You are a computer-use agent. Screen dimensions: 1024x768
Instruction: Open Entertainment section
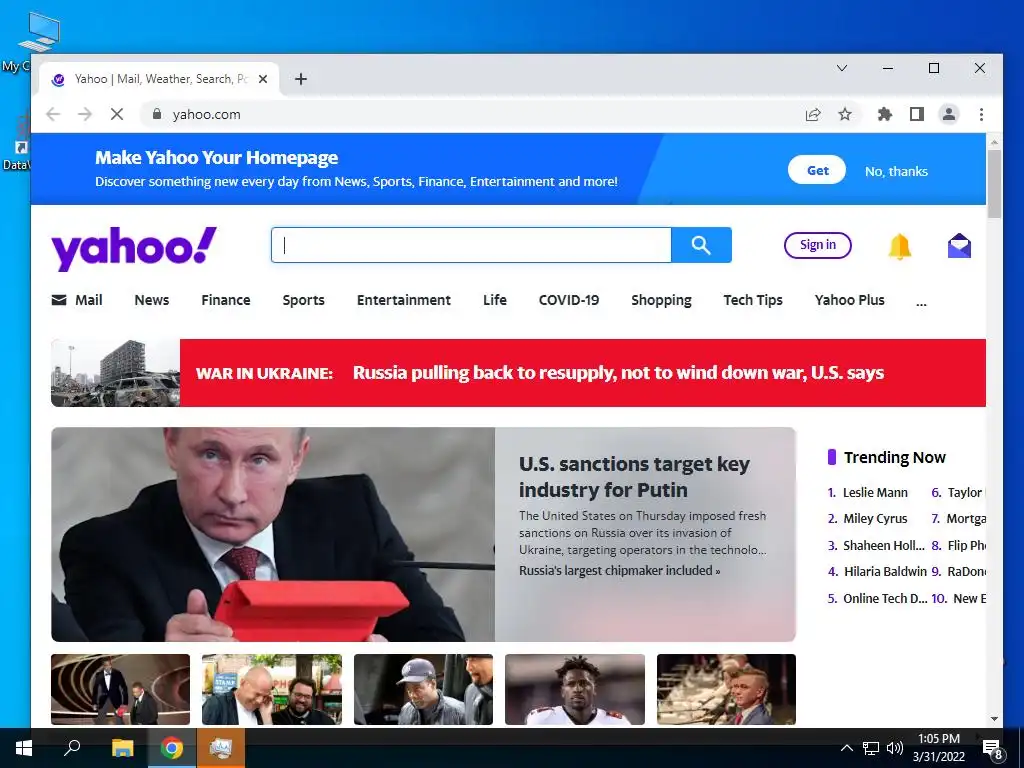(x=404, y=300)
